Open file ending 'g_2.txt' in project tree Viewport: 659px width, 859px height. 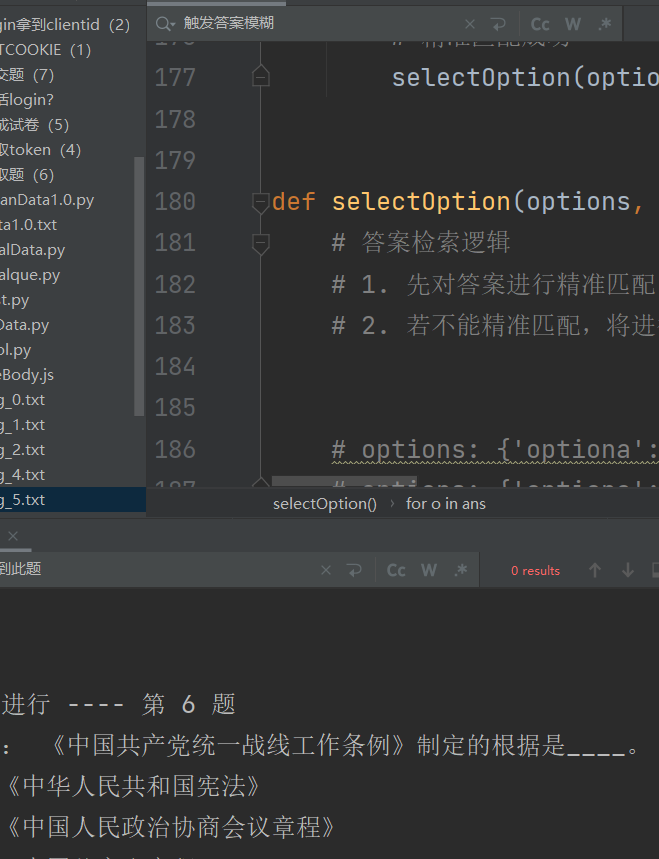tap(22, 450)
